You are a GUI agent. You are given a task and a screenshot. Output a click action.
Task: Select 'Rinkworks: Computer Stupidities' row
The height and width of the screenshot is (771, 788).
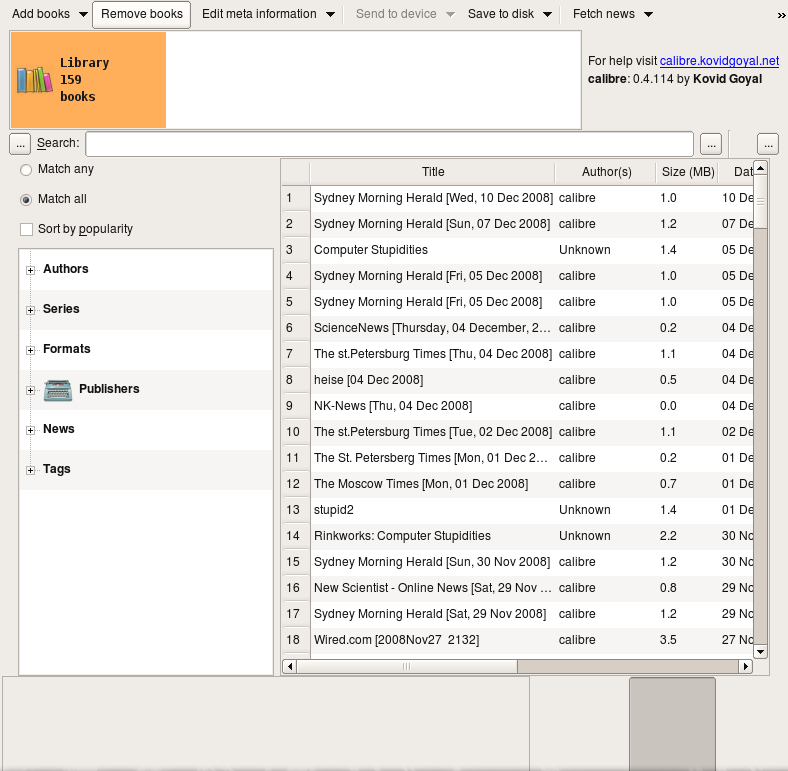tap(433, 536)
